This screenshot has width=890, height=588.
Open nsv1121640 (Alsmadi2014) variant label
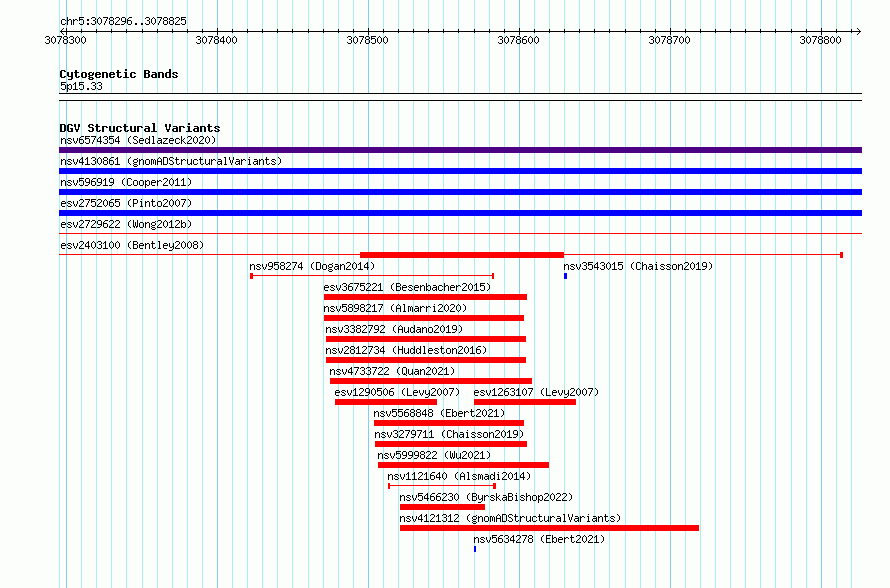[459, 476]
